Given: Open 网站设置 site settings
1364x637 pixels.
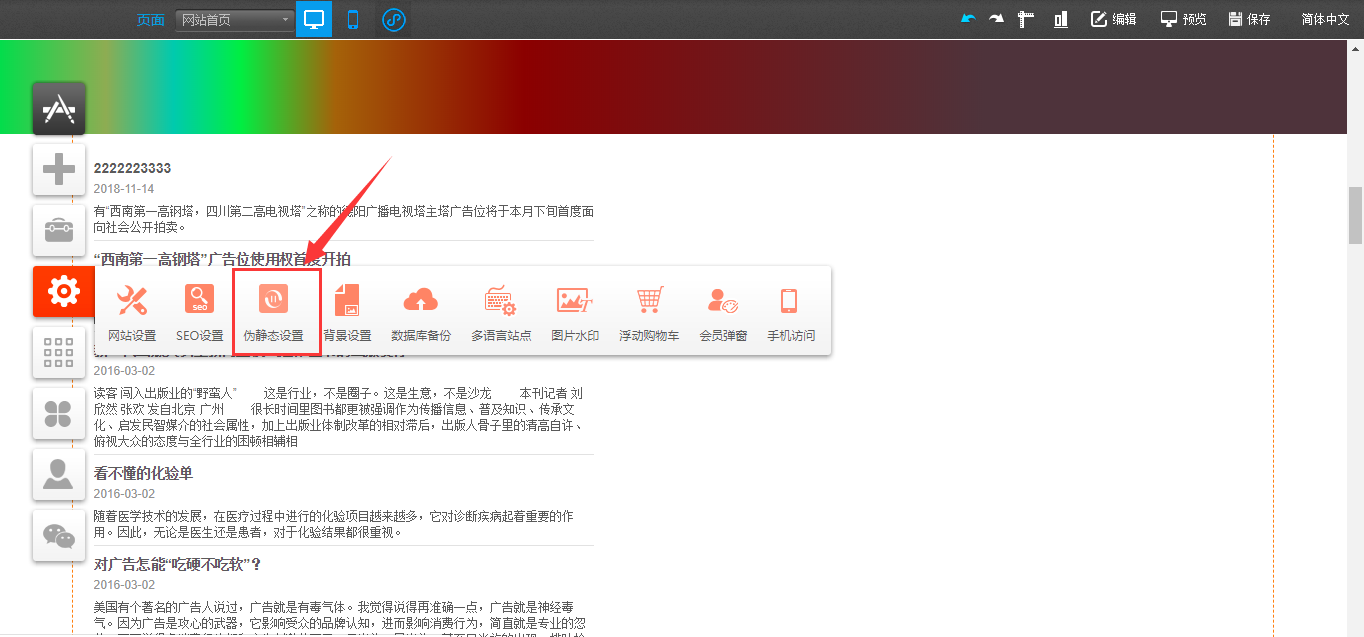Looking at the screenshot, I should 132,310.
